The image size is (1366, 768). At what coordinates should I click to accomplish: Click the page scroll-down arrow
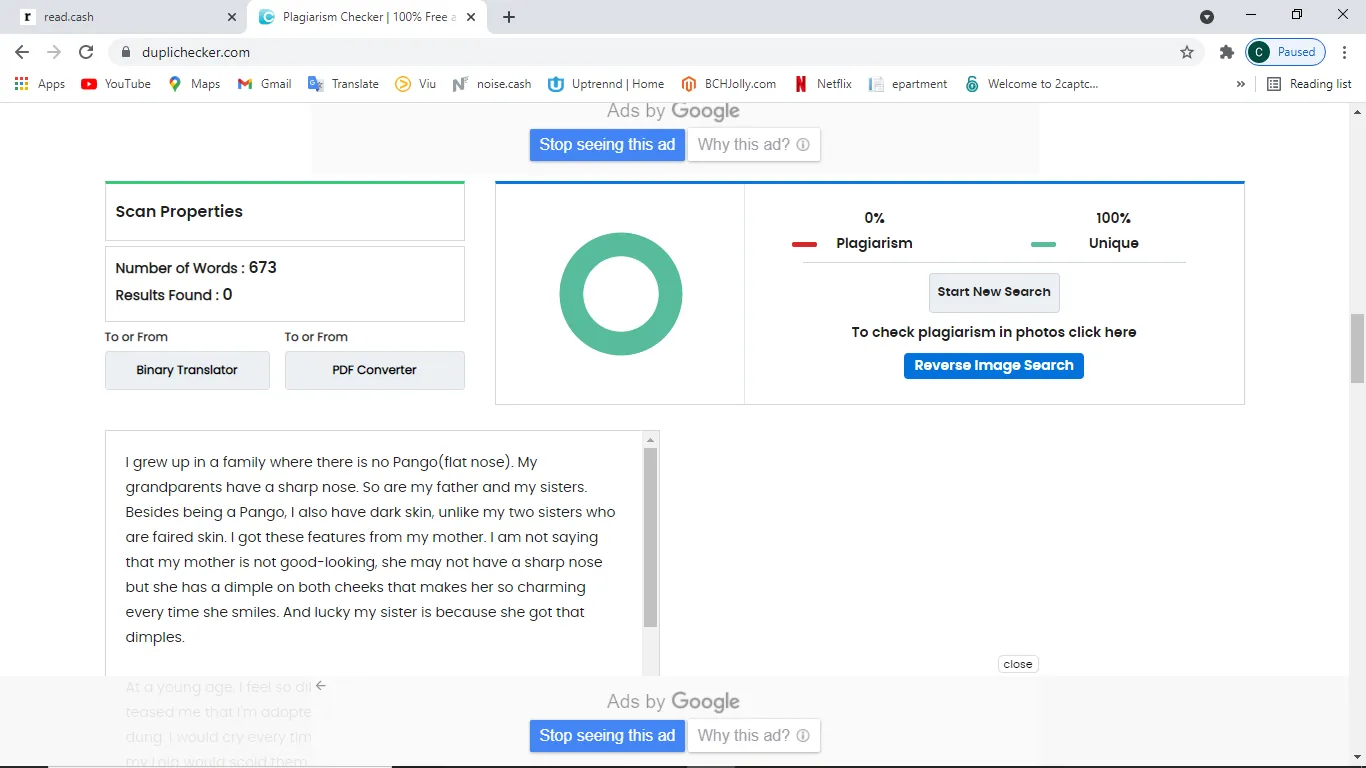pyautogui.click(x=1357, y=760)
